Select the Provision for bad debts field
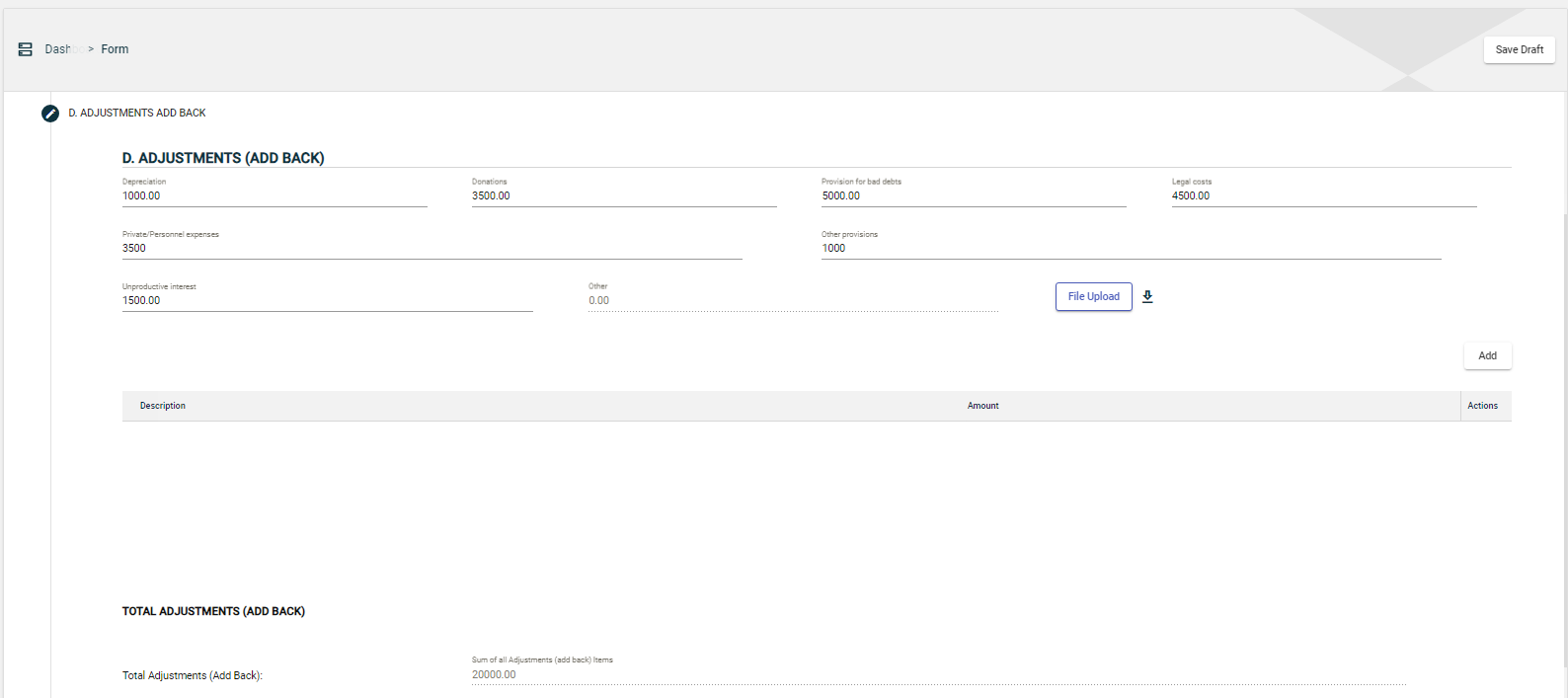 tap(973, 196)
